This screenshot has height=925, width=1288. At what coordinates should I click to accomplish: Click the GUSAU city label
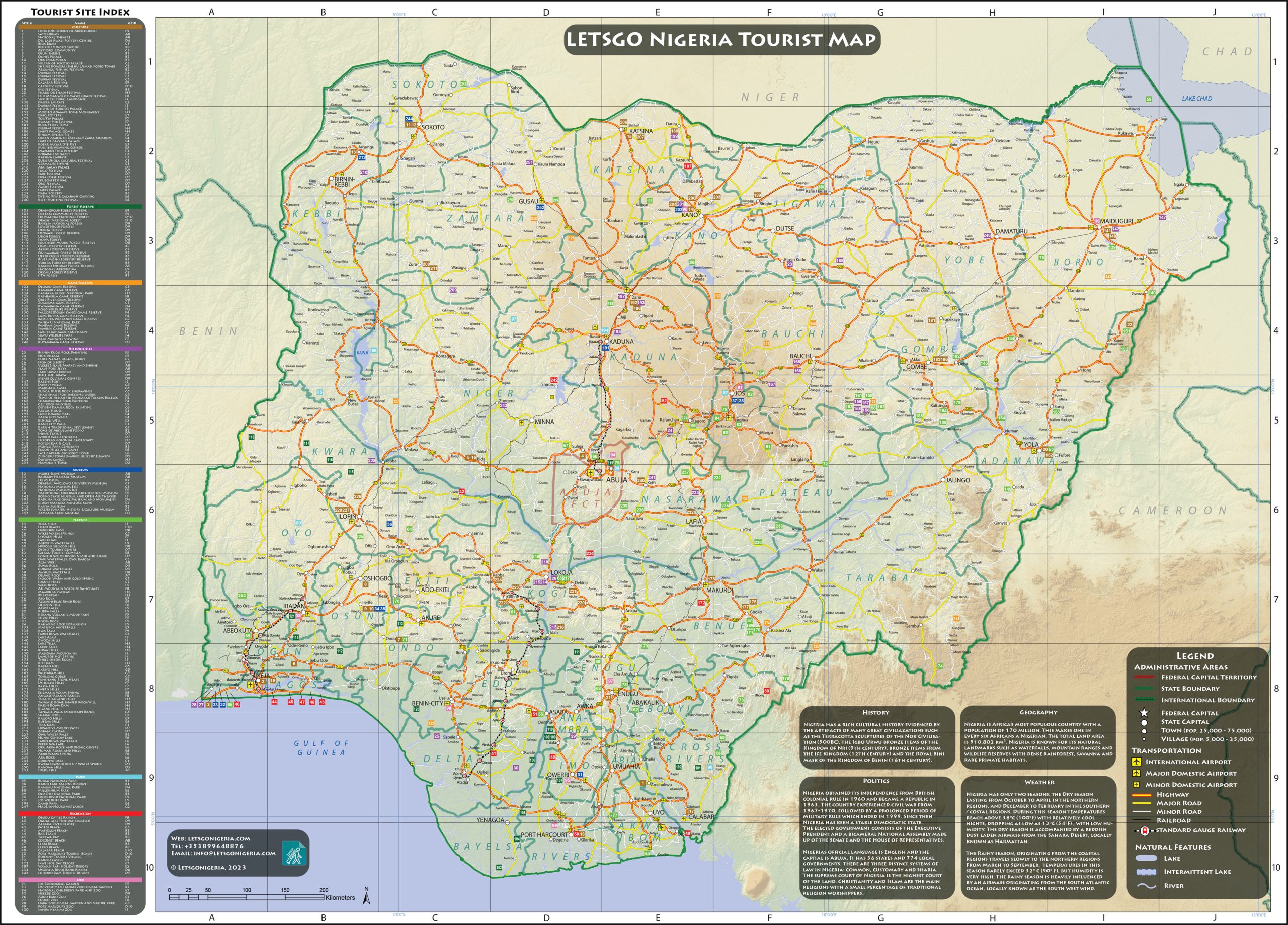(528, 201)
